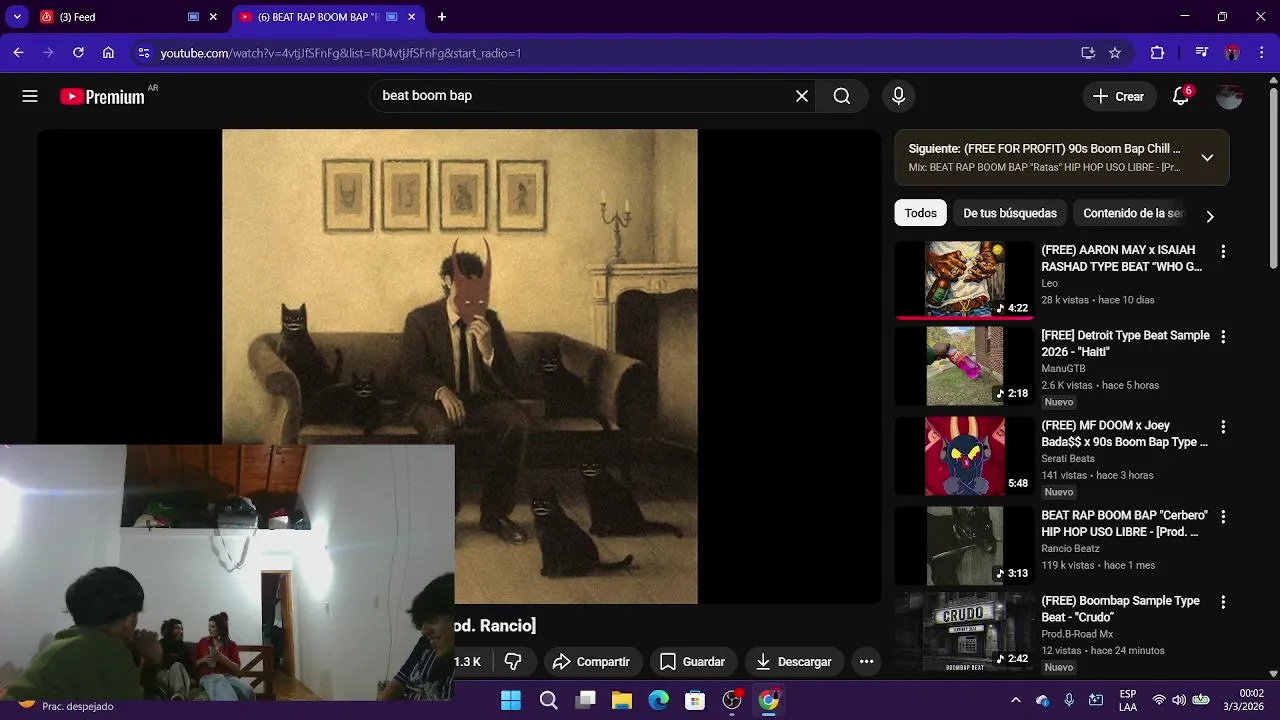Go to YouTube Premium home logo
1280x720 pixels.
[103, 96]
